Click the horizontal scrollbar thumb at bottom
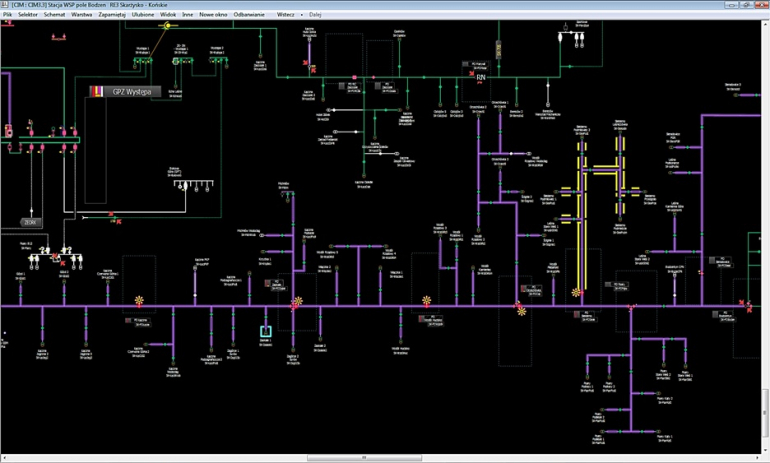Image resolution: width=770 pixels, height=463 pixels. pyautogui.click(x=363, y=458)
